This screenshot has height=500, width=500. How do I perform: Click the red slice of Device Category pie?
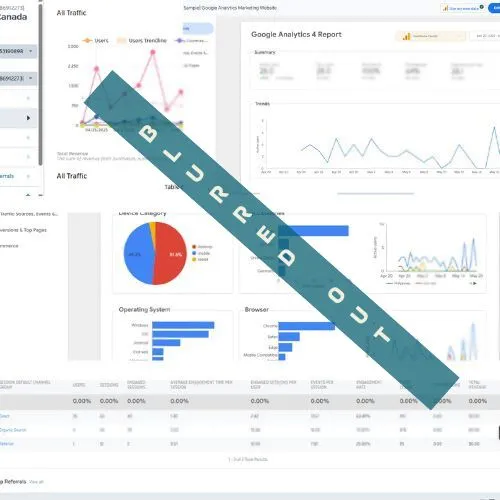170,253
